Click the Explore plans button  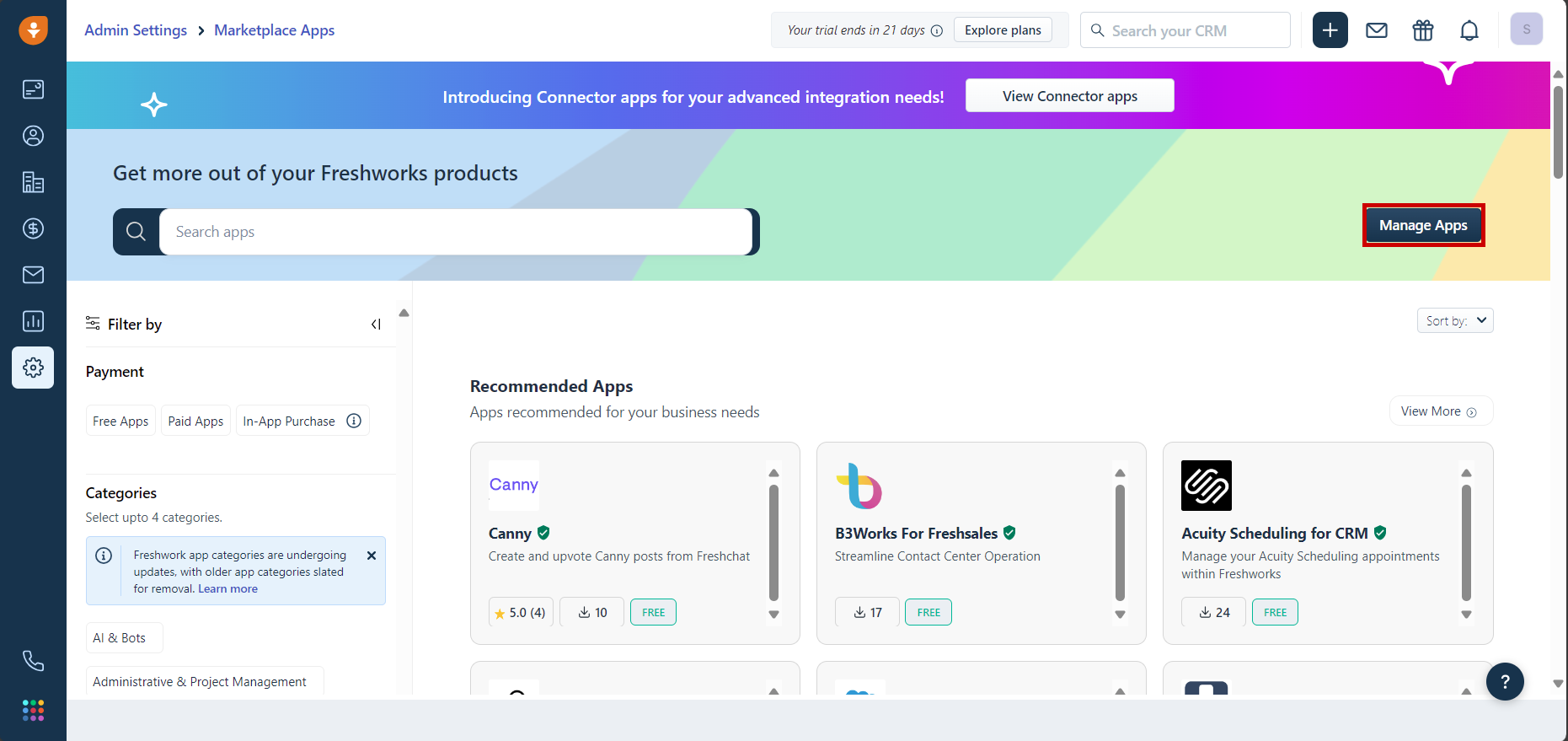pos(1003,30)
